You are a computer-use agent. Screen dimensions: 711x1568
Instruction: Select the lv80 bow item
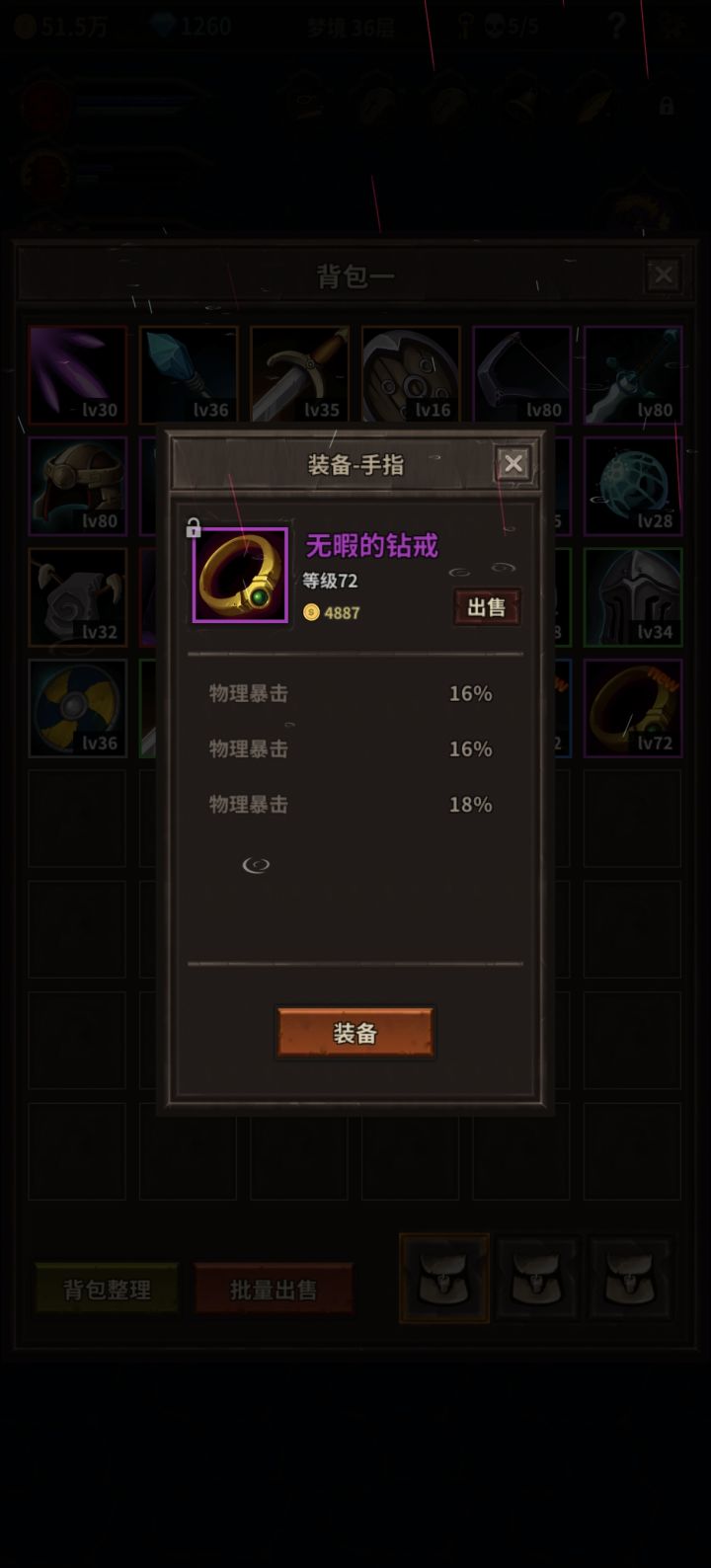(x=521, y=375)
